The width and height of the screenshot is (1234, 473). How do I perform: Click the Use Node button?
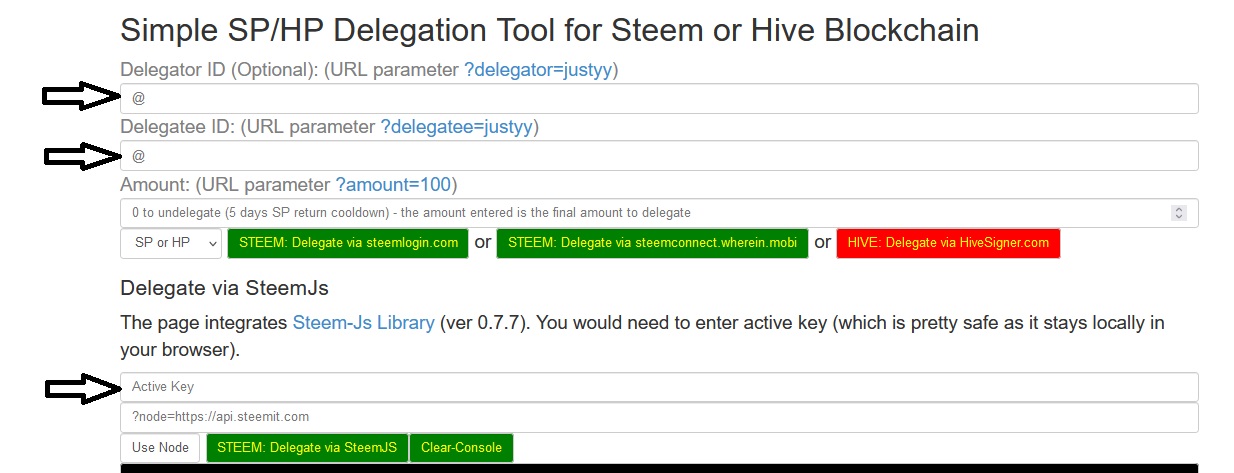pos(160,448)
